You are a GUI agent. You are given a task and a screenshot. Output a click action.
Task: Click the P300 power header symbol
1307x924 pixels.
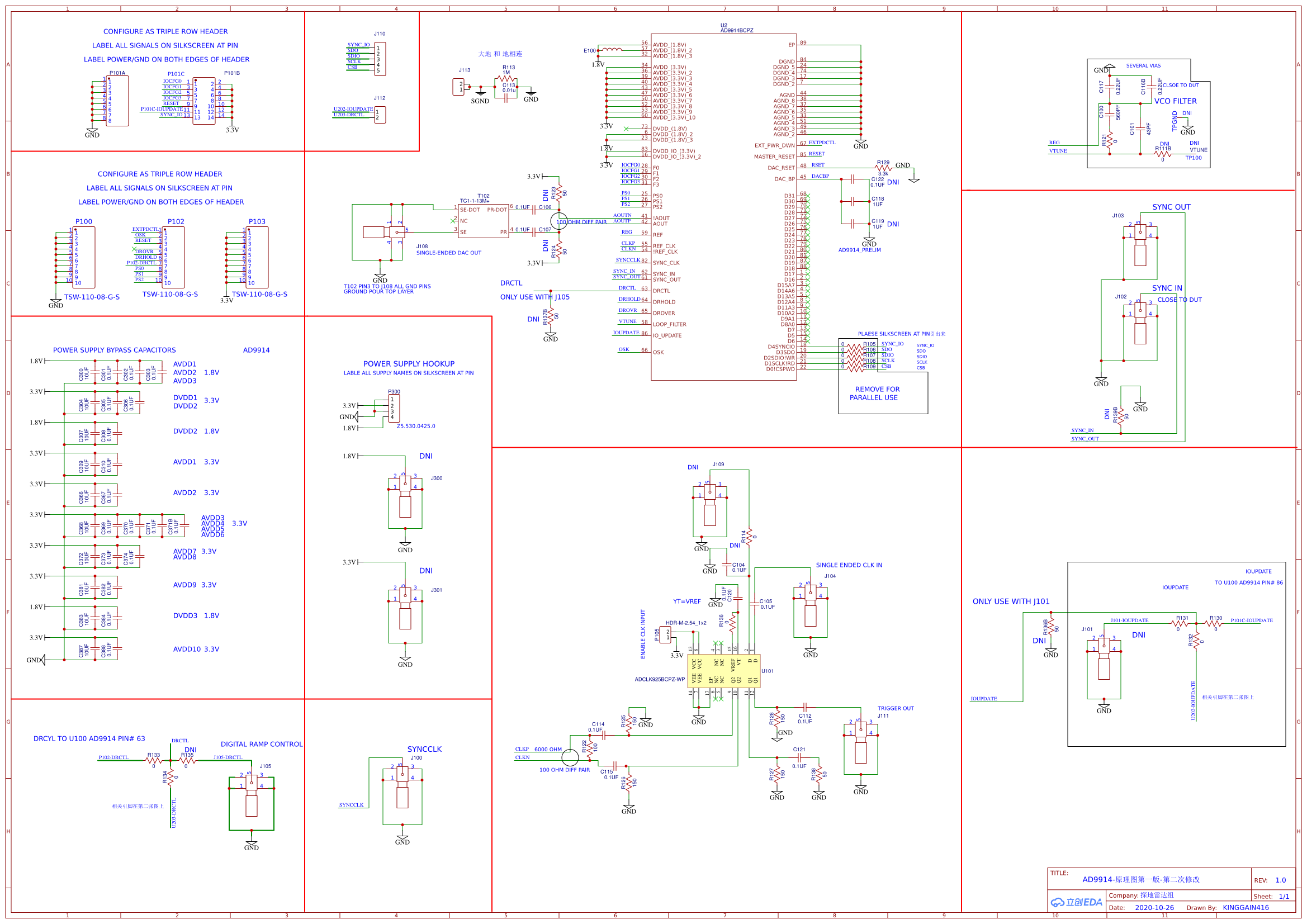pyautogui.click(x=394, y=408)
